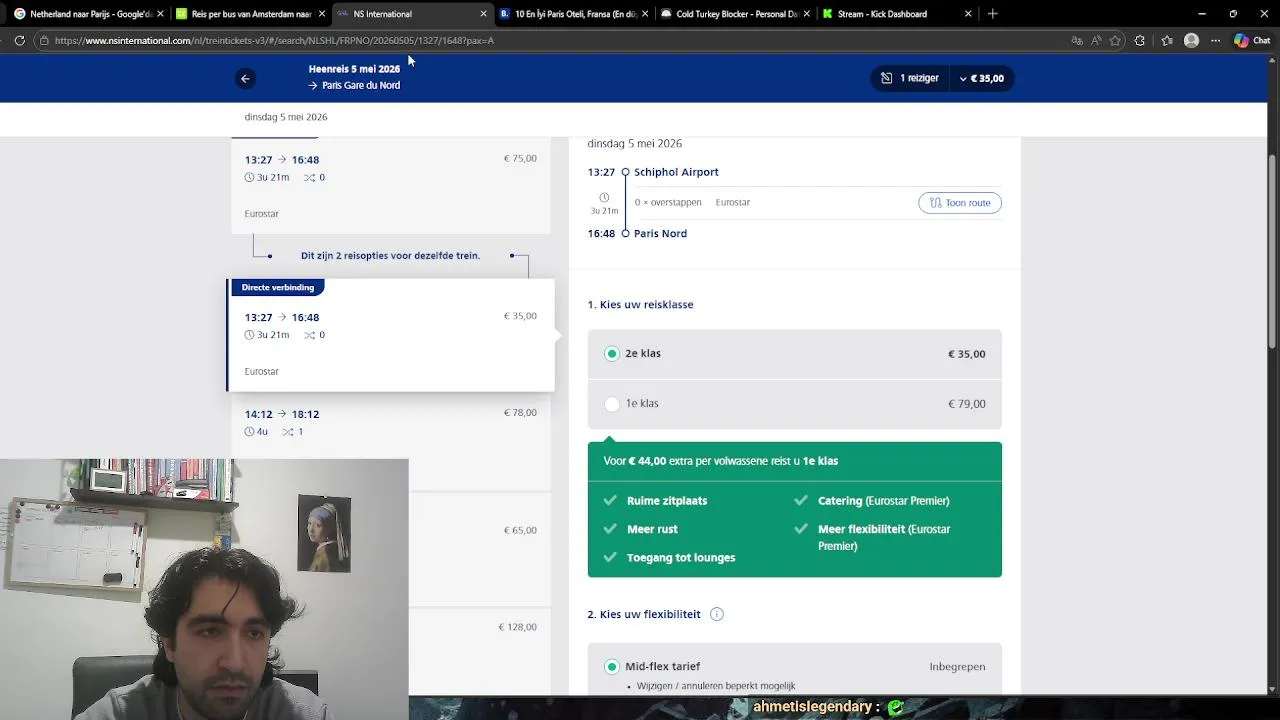Image resolution: width=1280 pixels, height=720 pixels.
Task: Close the NS International tab
Action: pyautogui.click(x=484, y=14)
